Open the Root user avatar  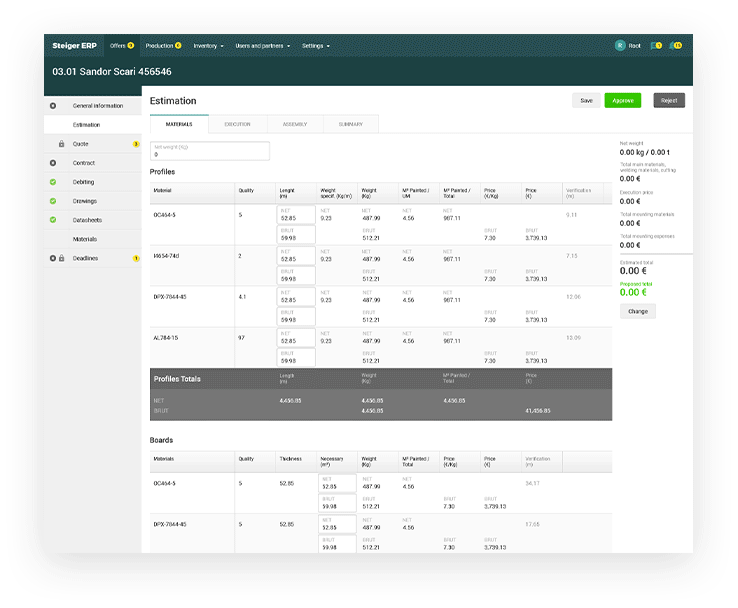tap(620, 46)
